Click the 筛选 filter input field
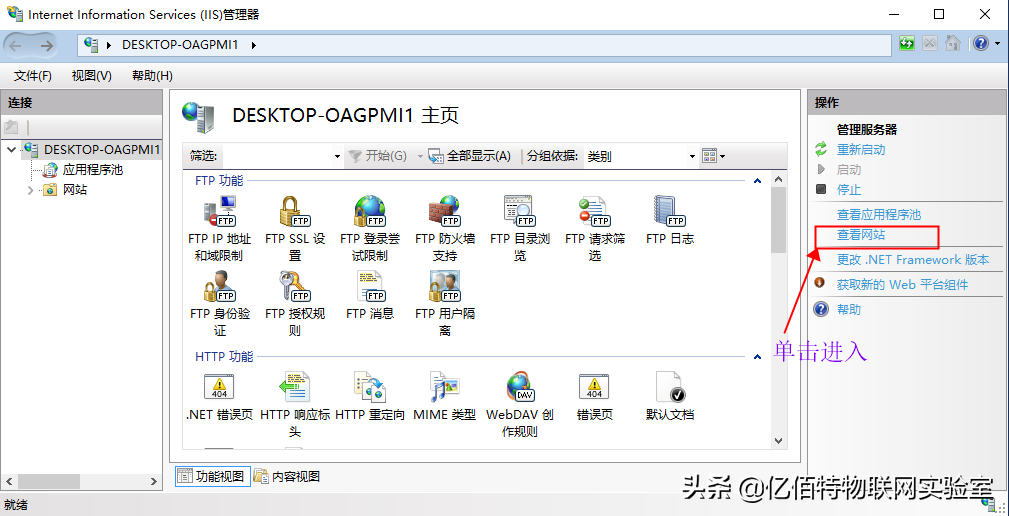 (x=278, y=156)
